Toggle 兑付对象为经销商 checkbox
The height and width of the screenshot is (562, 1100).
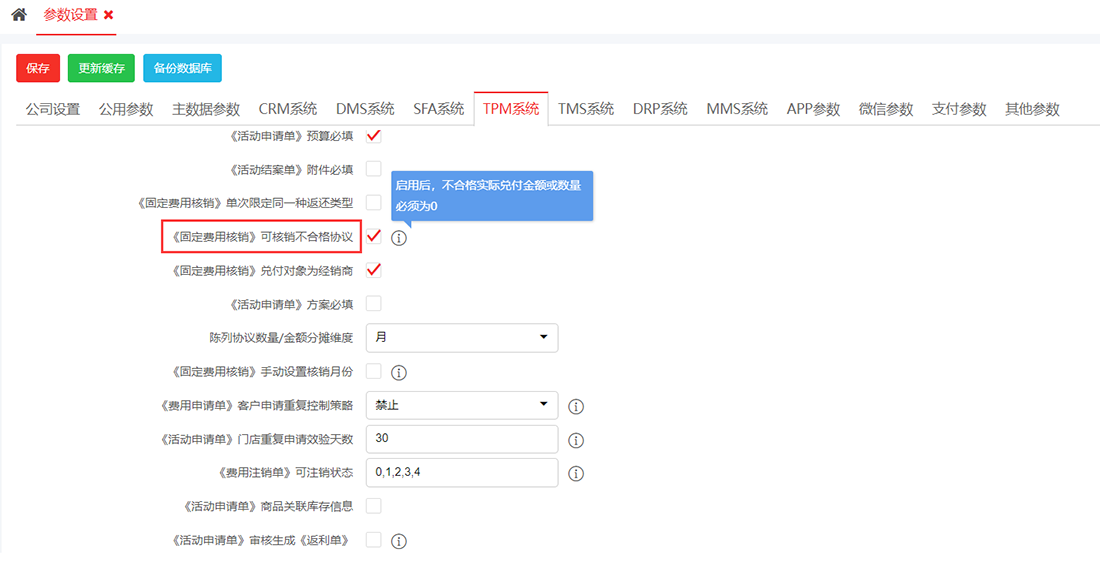[x=374, y=270]
